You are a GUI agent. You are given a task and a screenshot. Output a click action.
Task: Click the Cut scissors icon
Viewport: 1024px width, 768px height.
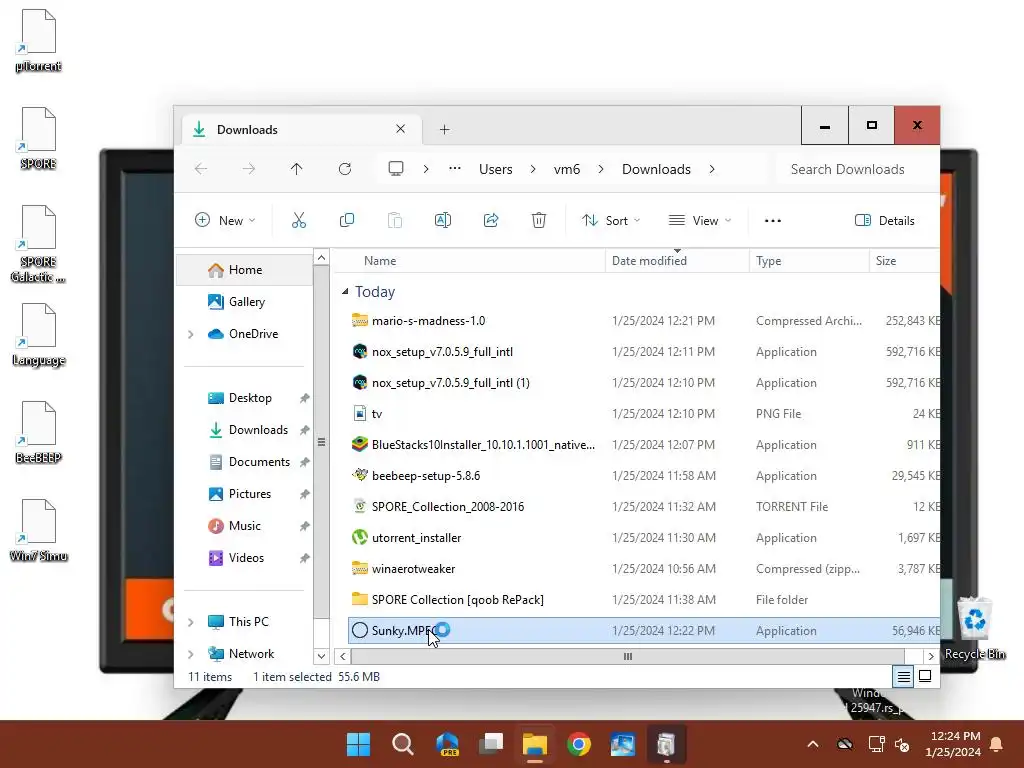298,221
